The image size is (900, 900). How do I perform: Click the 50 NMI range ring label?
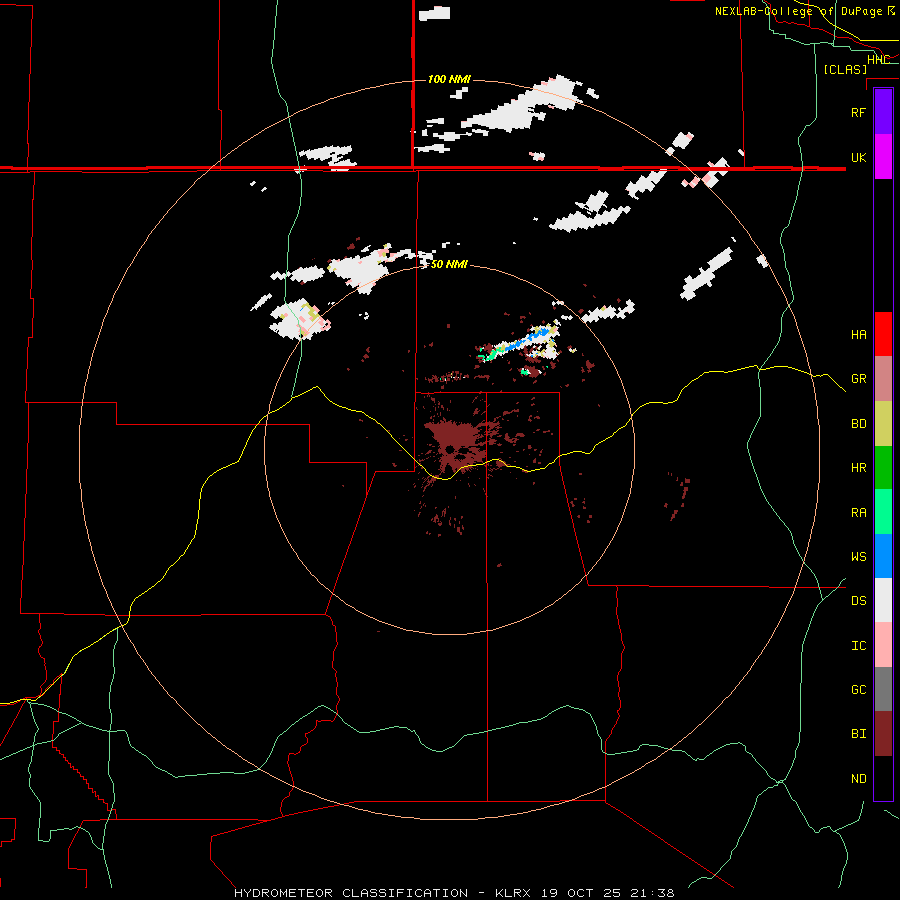(449, 265)
